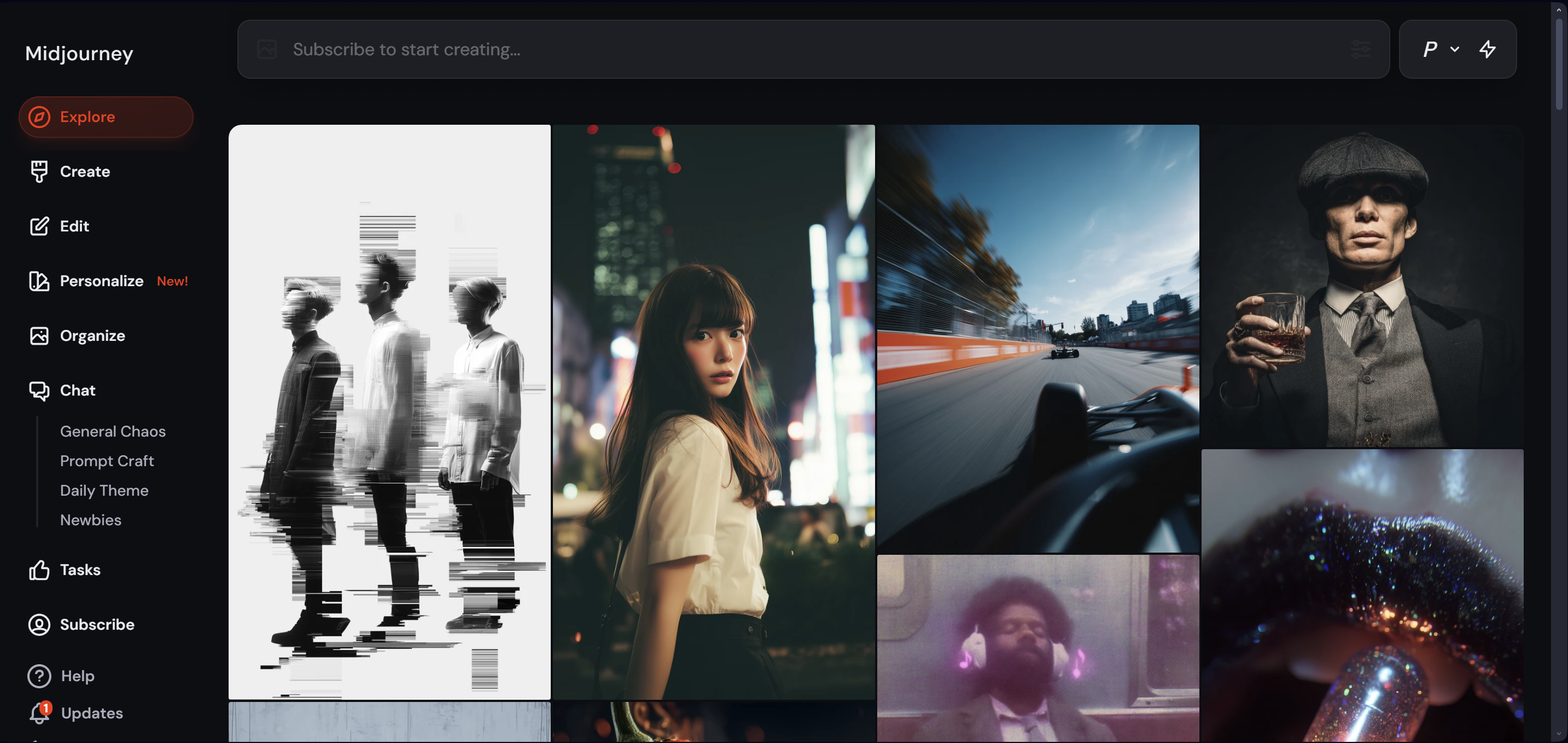Go to the Create section
This screenshot has height=743, width=1568.
[x=85, y=172]
